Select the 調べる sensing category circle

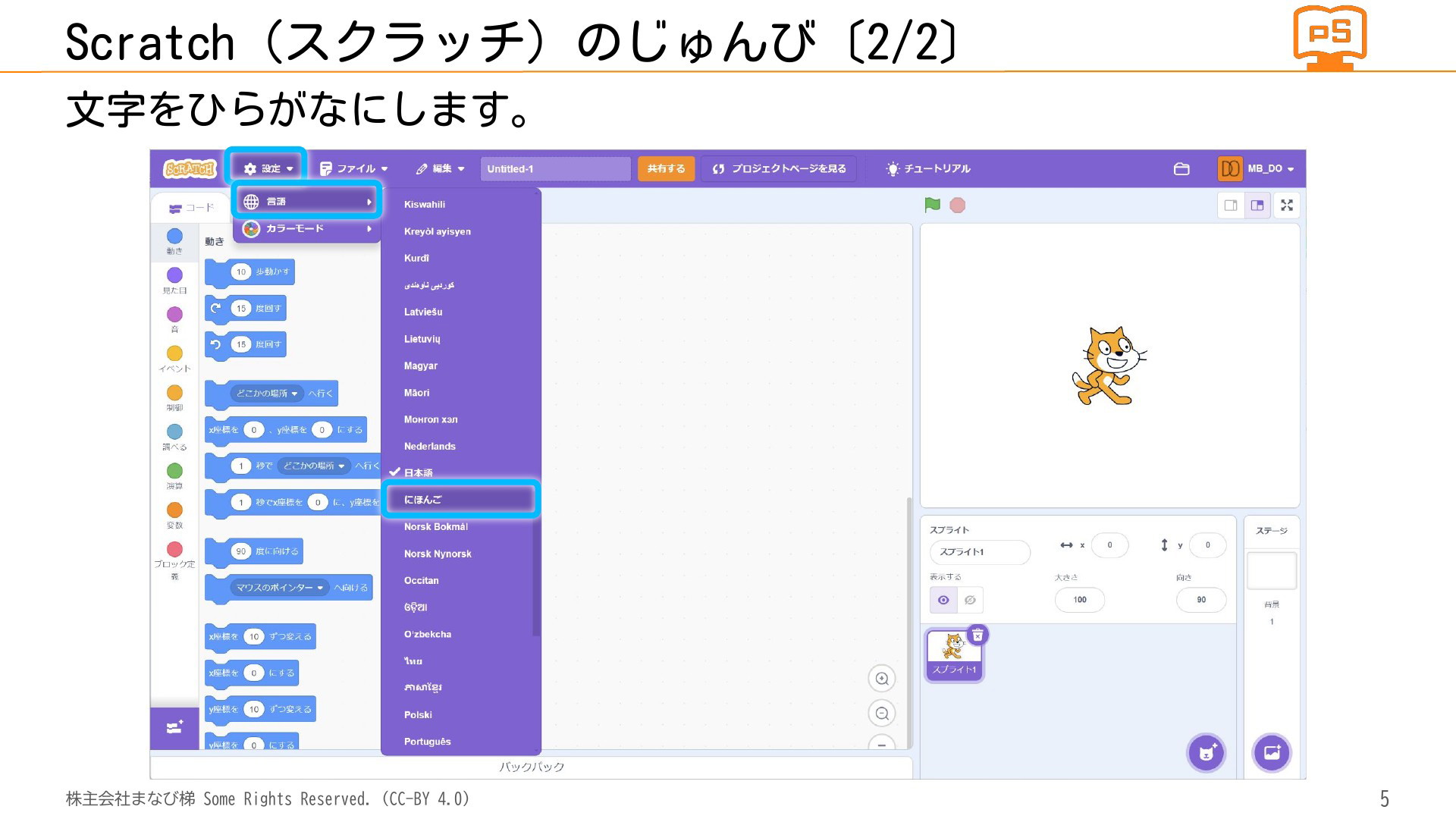point(174,431)
